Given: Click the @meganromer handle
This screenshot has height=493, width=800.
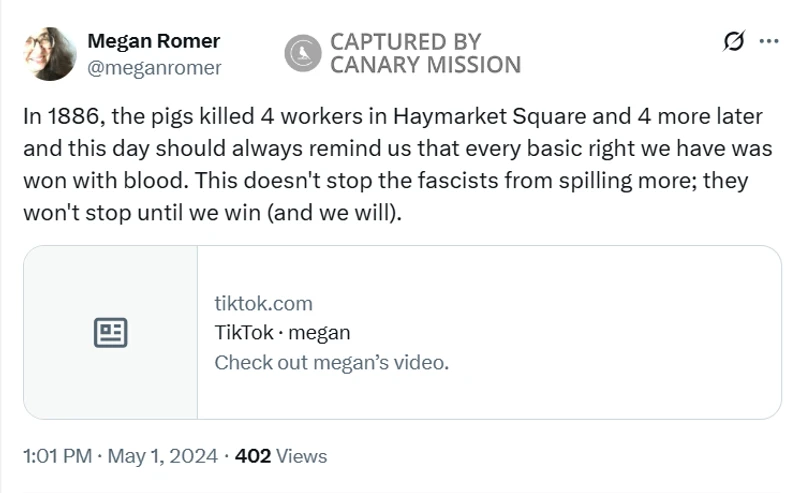Looking at the screenshot, I should [x=154, y=68].
